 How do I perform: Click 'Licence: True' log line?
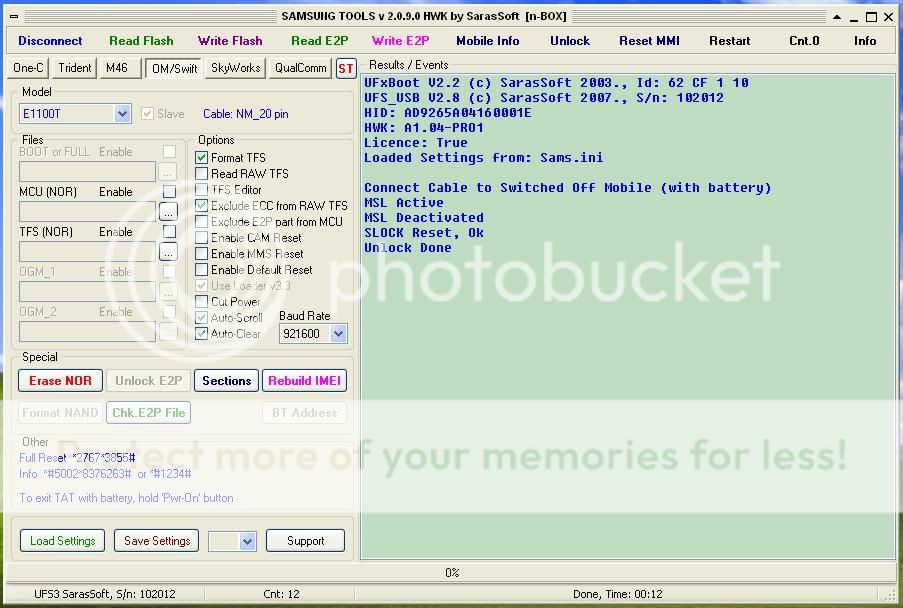point(416,143)
